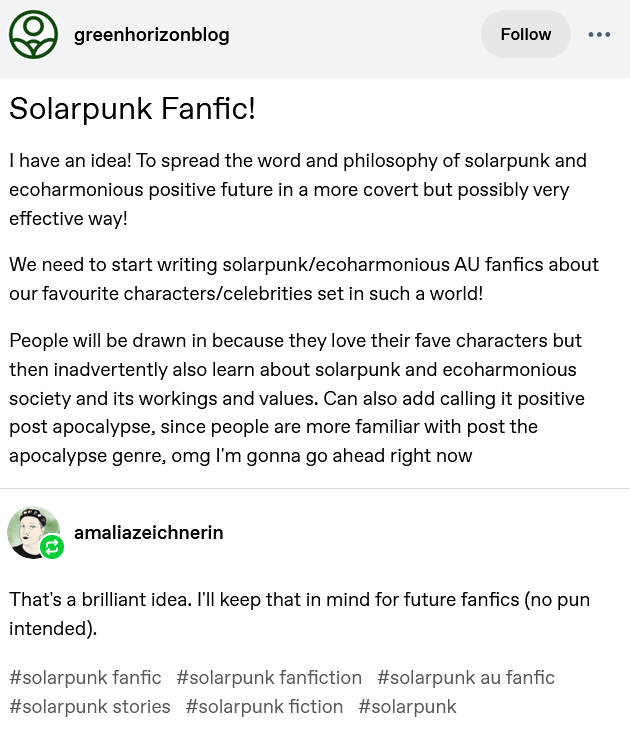Open the #solarpunk fiction hashtag
This screenshot has width=630, height=730.
tap(264, 707)
